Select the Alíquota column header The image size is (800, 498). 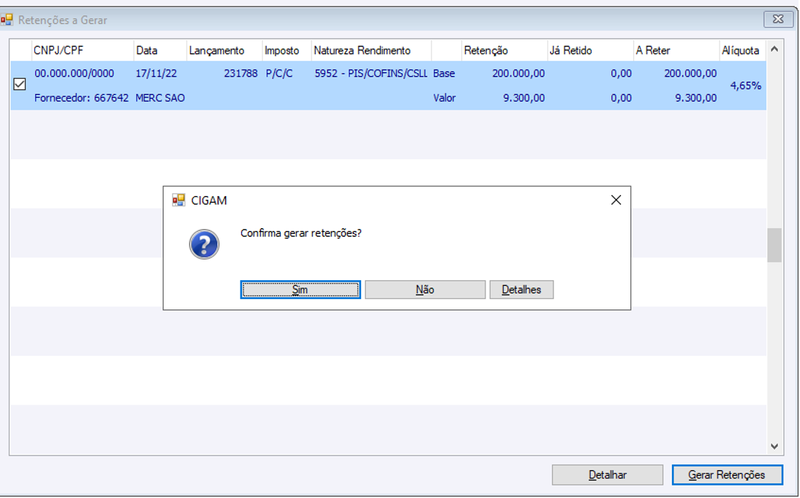point(742,51)
